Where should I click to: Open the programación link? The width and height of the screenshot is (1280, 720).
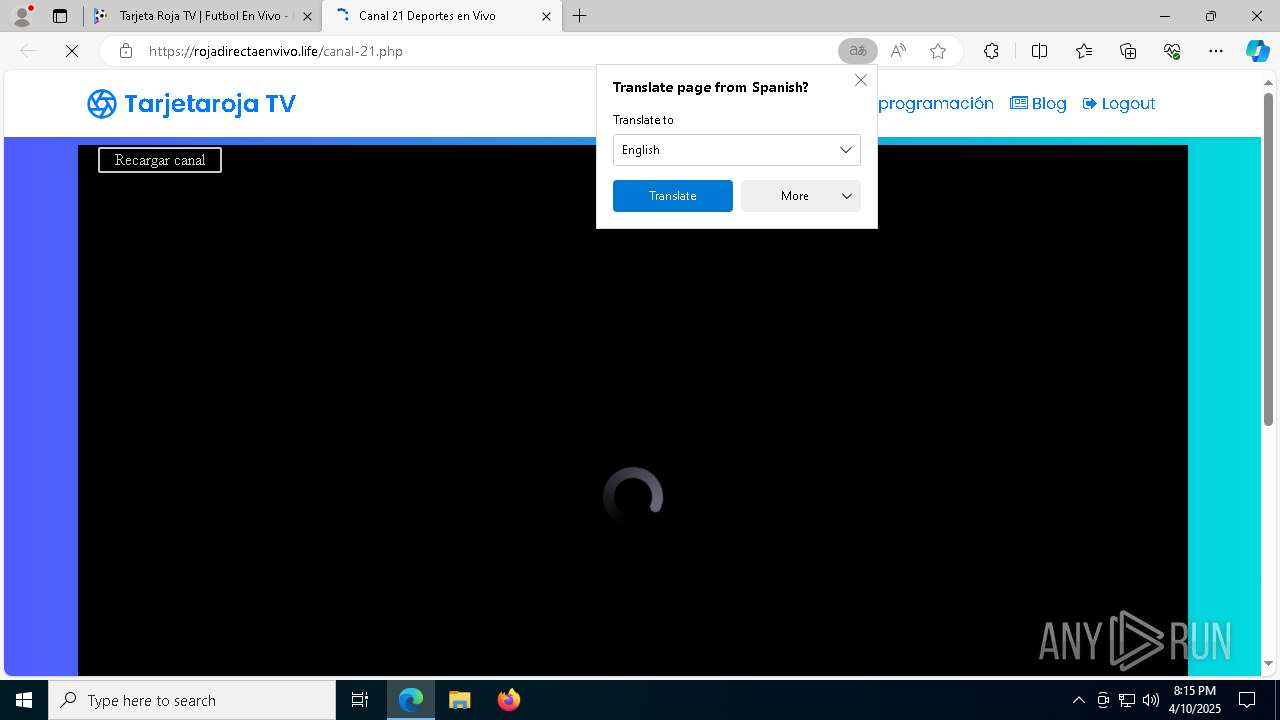(936, 103)
